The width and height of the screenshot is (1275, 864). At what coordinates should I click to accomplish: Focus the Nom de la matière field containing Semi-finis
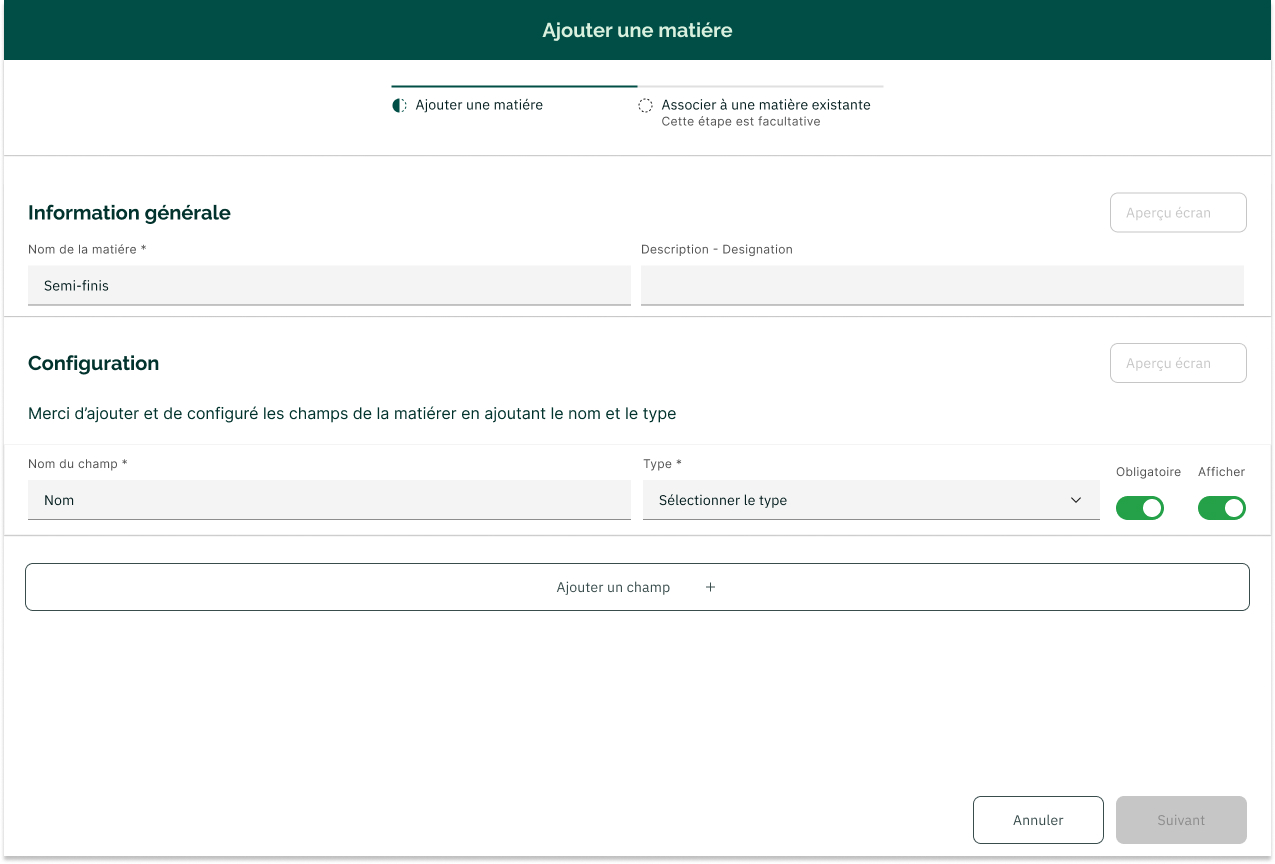329,286
